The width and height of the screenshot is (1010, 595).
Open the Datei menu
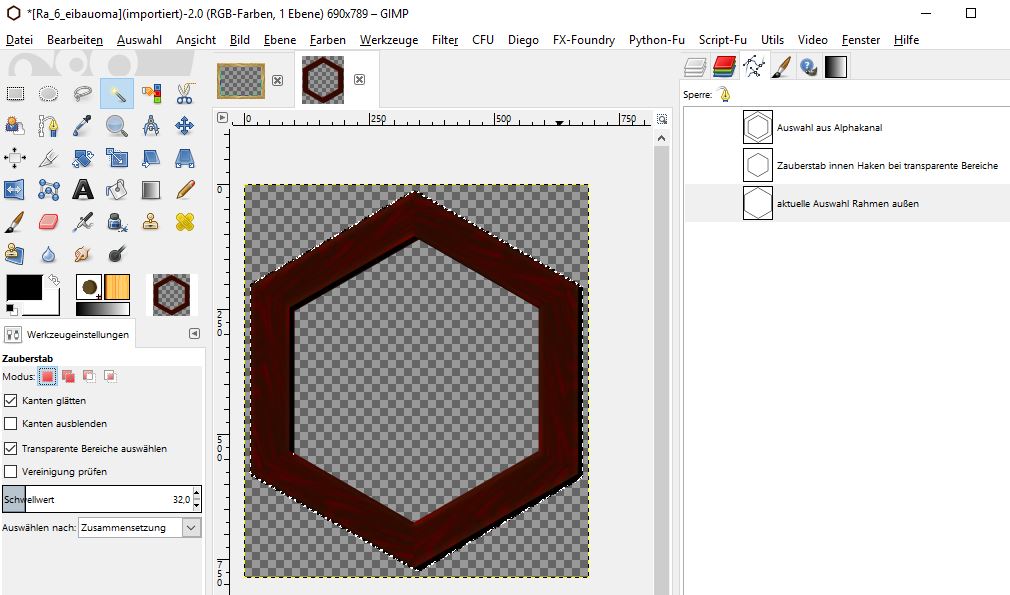coord(19,40)
